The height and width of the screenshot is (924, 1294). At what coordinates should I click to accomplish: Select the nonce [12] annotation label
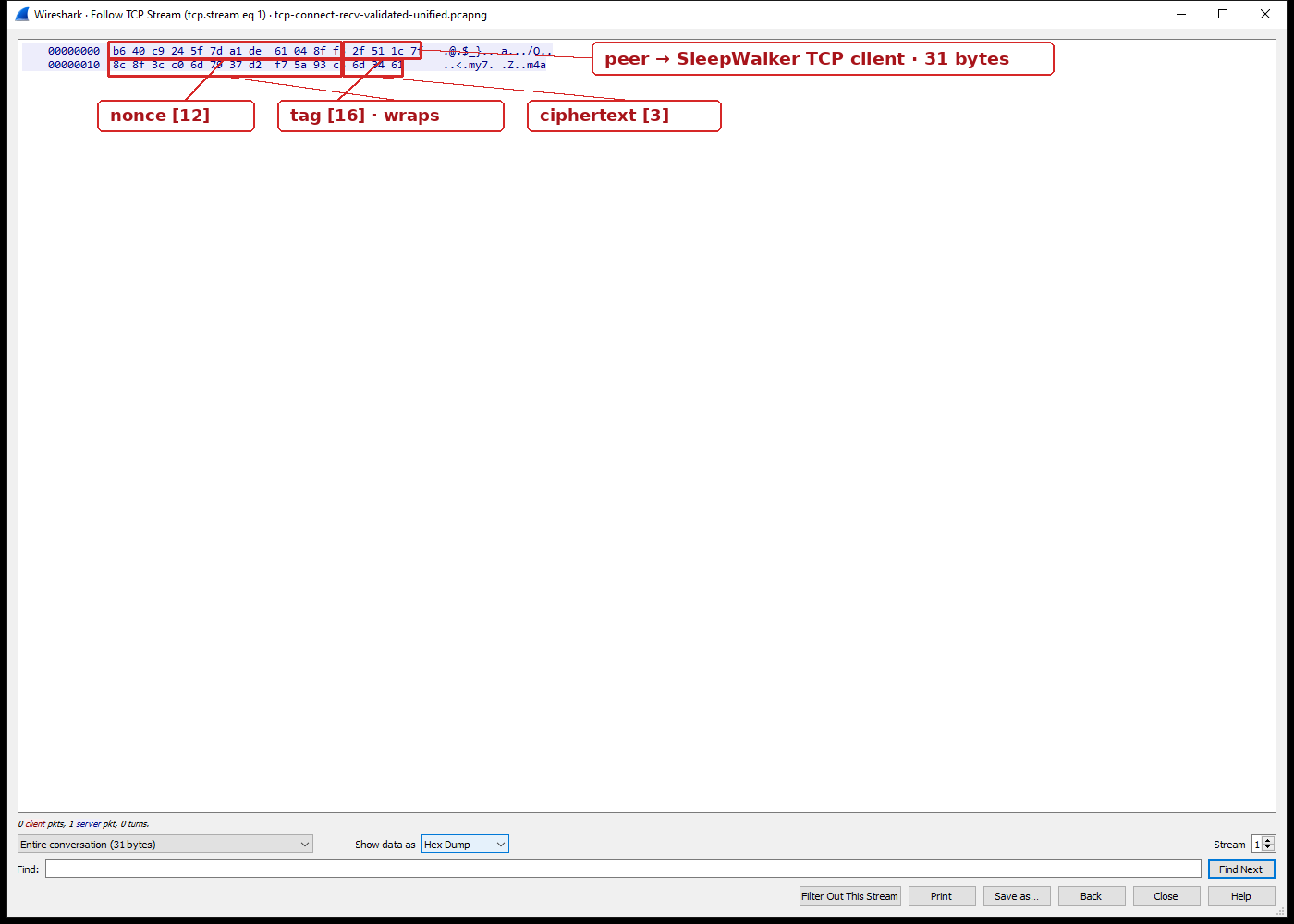coord(176,115)
